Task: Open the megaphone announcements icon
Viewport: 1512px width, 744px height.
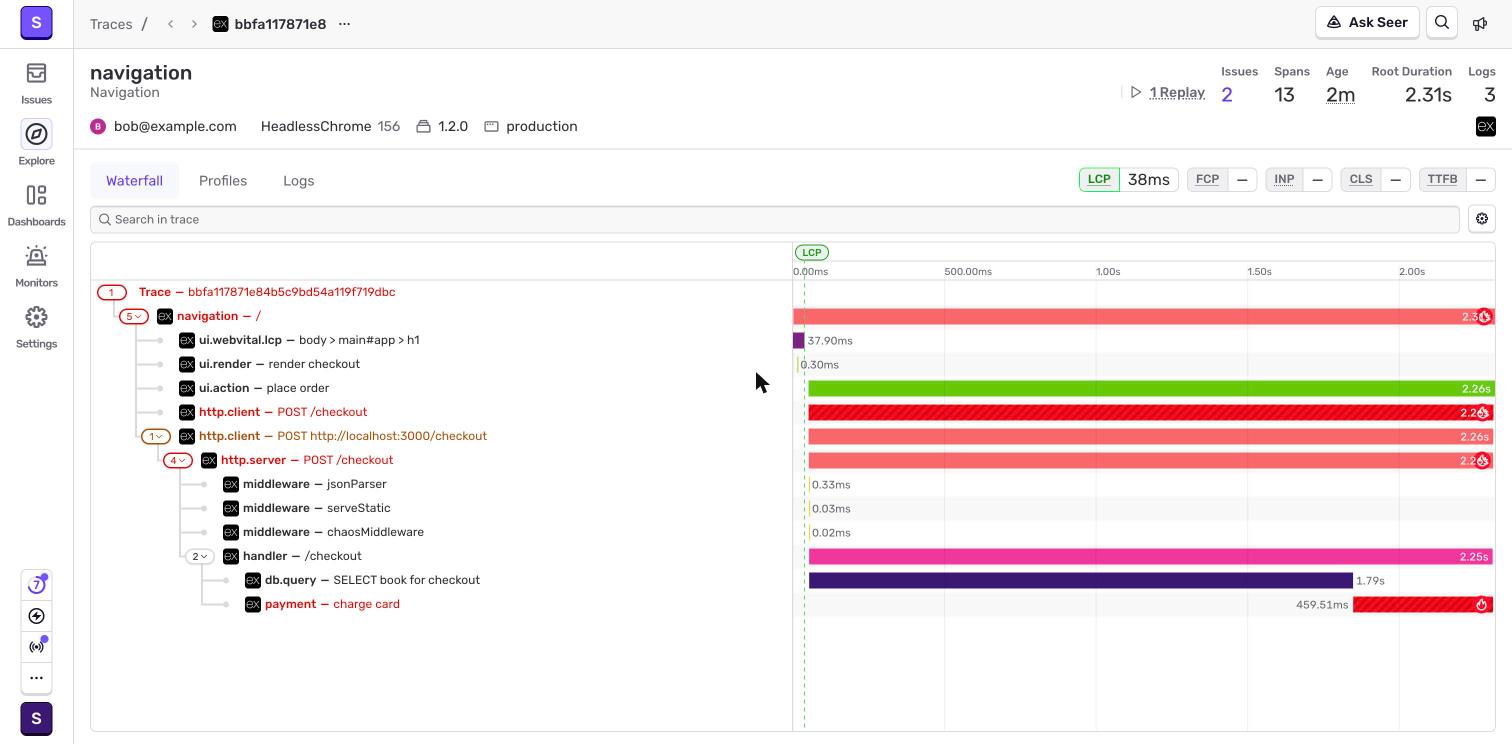Action: coord(1480,23)
